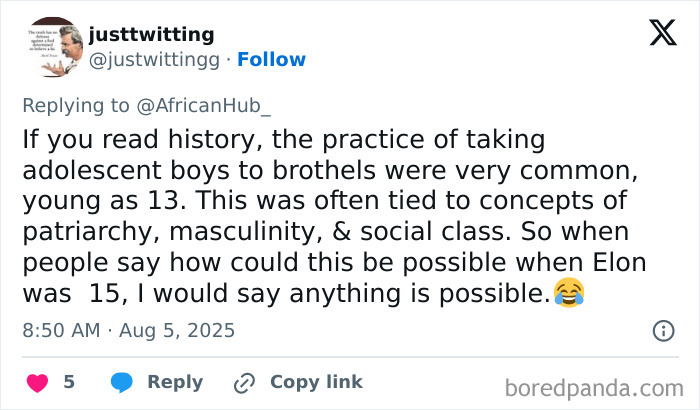Screen dimensions: 700x410
Task: Open the @AfricanHub_ mention link
Action: click(x=215, y=105)
